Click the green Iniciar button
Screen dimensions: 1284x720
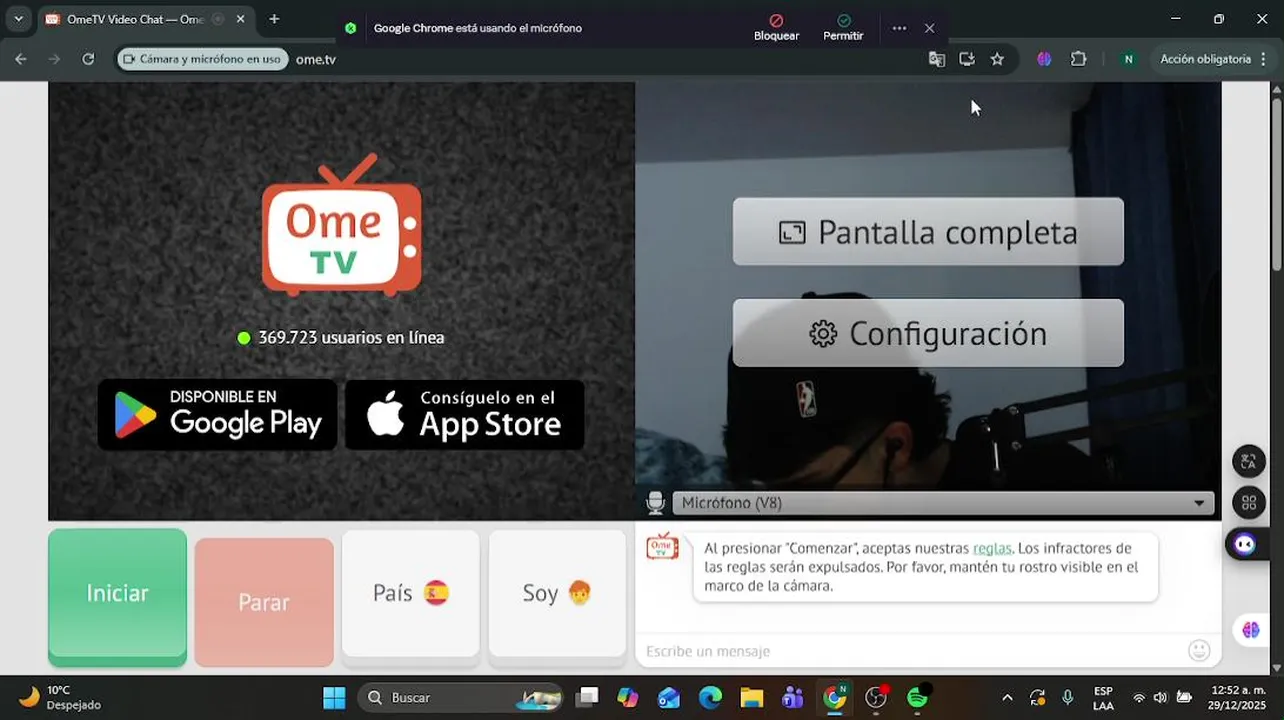117,597
